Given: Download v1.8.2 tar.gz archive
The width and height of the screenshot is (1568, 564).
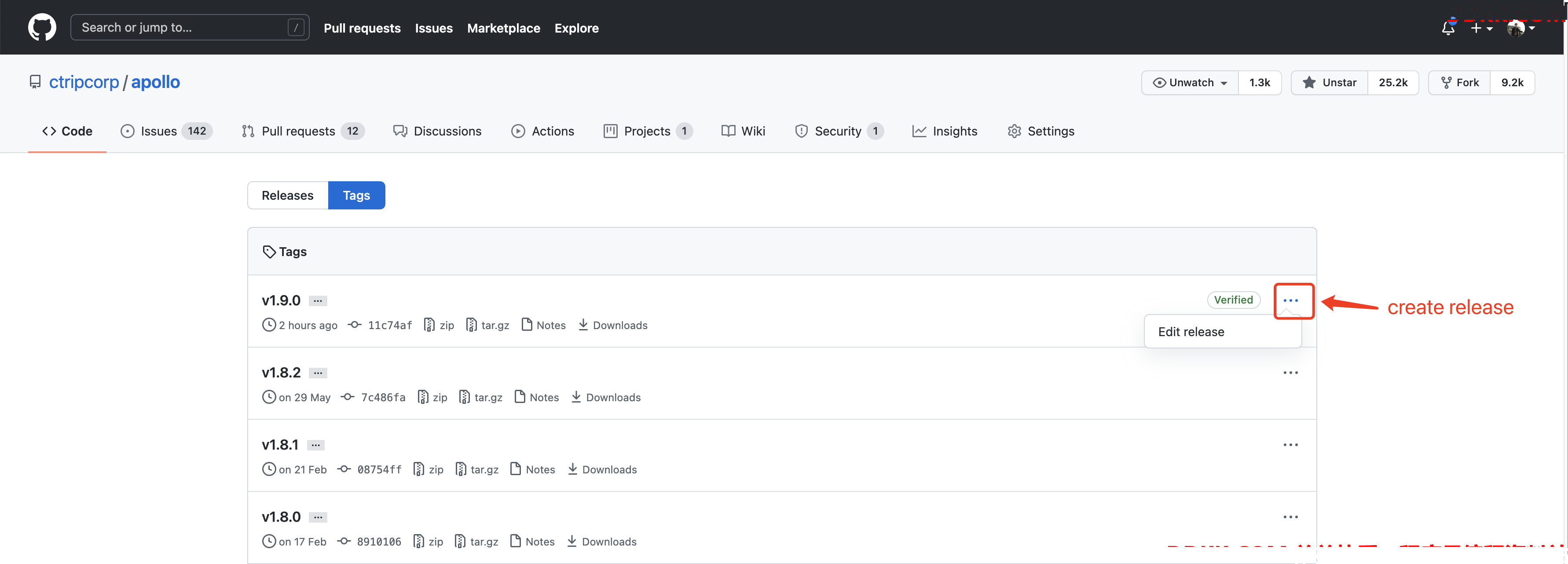Looking at the screenshot, I should pos(481,398).
